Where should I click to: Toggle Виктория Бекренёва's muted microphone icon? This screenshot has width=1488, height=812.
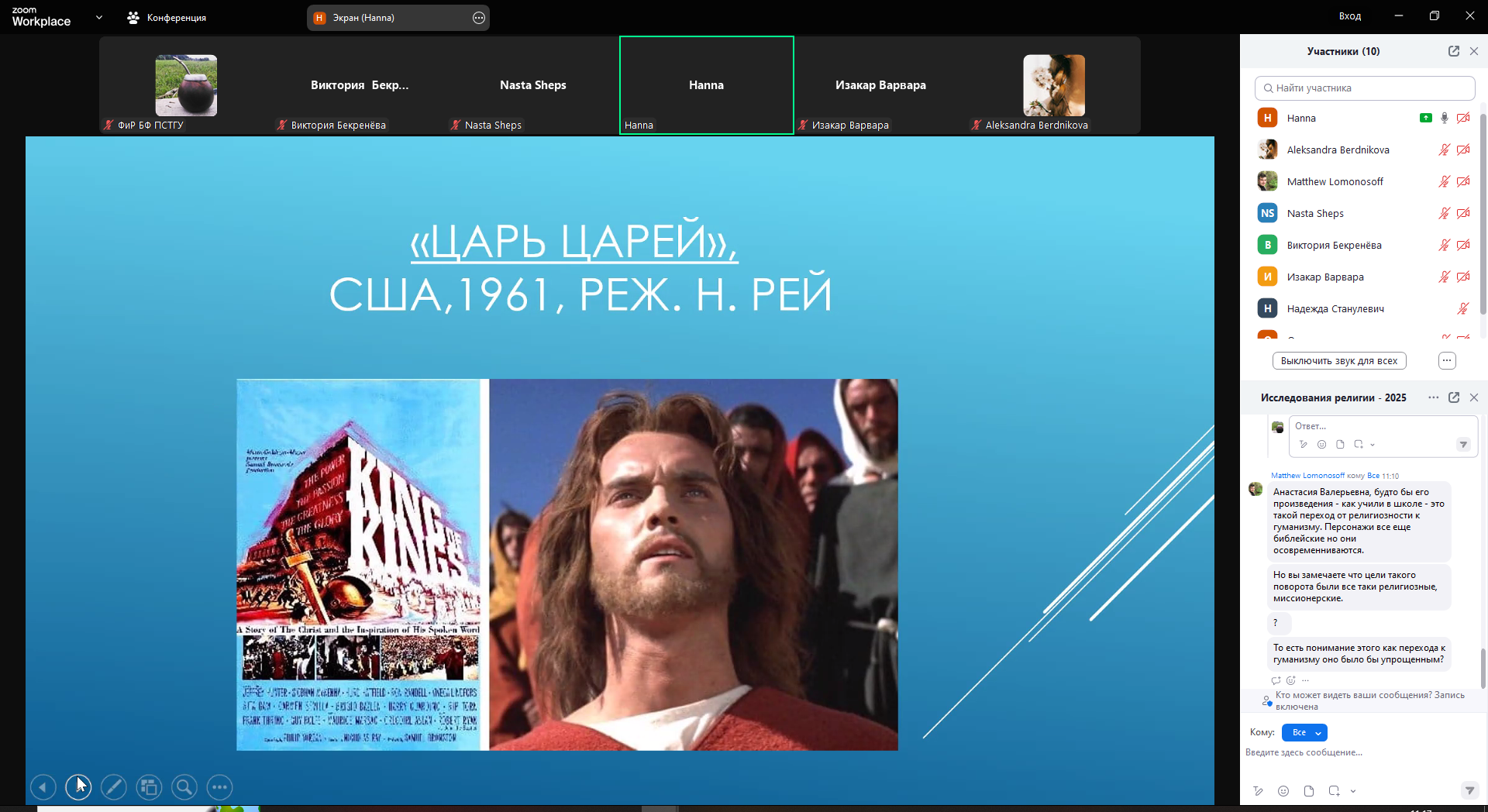coord(1445,245)
